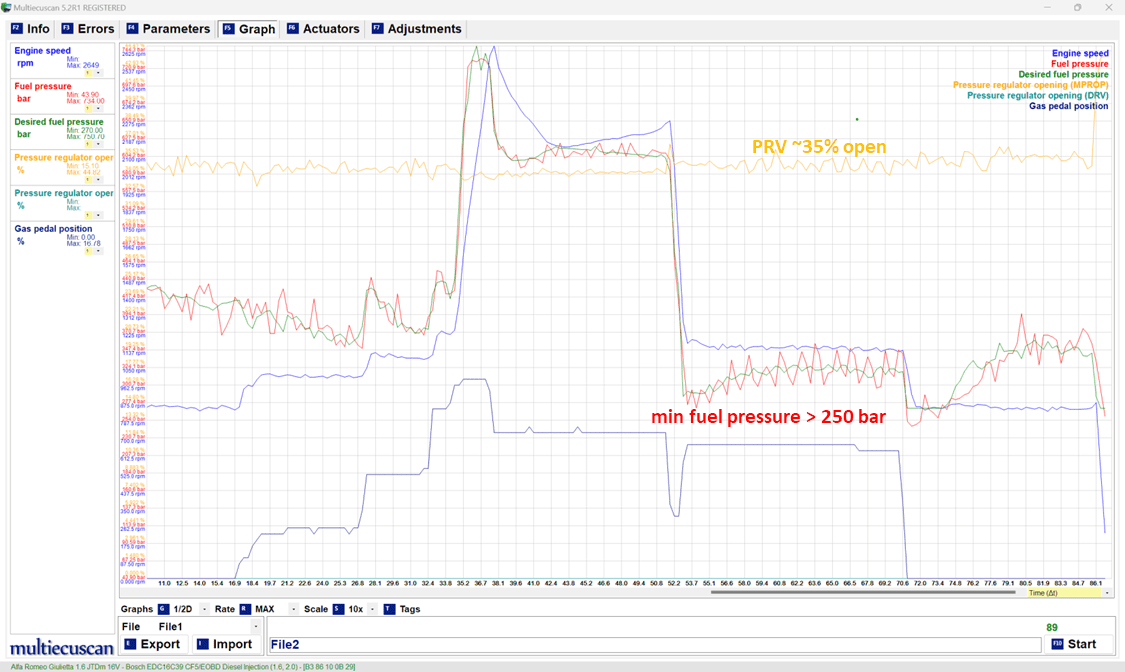
Task: Open the Info tab
Action: 30,29
